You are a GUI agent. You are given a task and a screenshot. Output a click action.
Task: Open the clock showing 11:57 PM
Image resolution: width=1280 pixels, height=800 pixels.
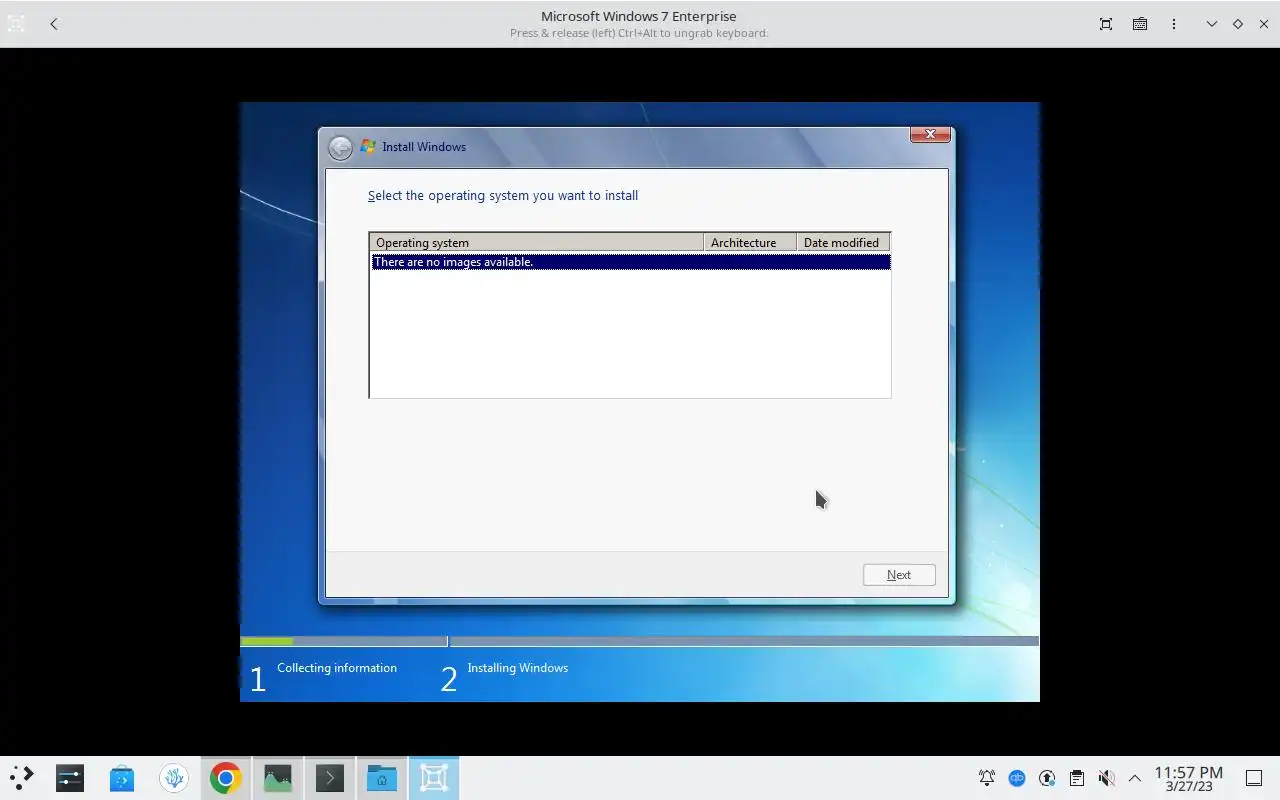[1189, 778]
